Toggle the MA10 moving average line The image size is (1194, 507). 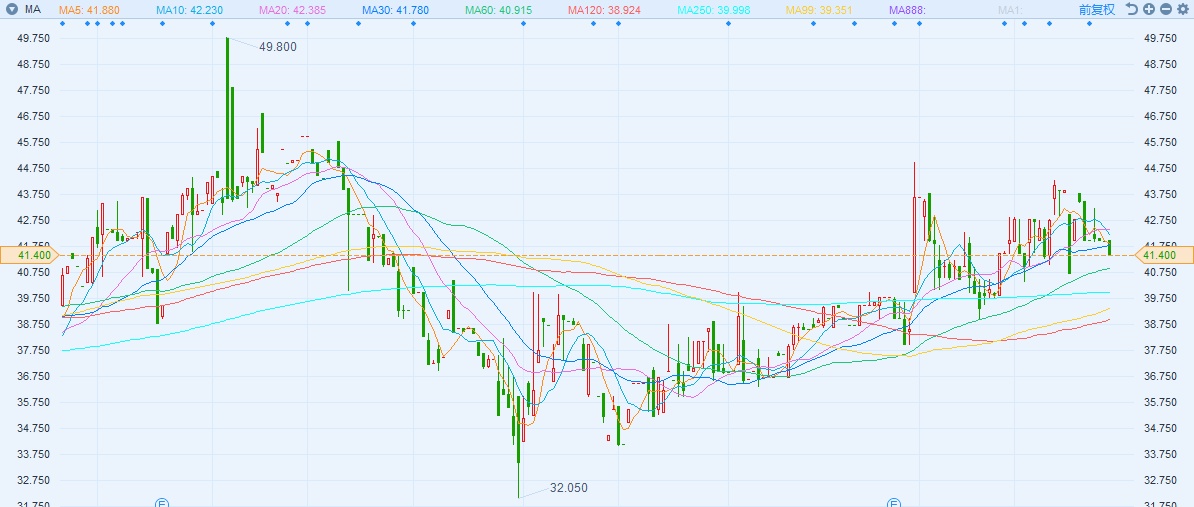[x=187, y=10]
